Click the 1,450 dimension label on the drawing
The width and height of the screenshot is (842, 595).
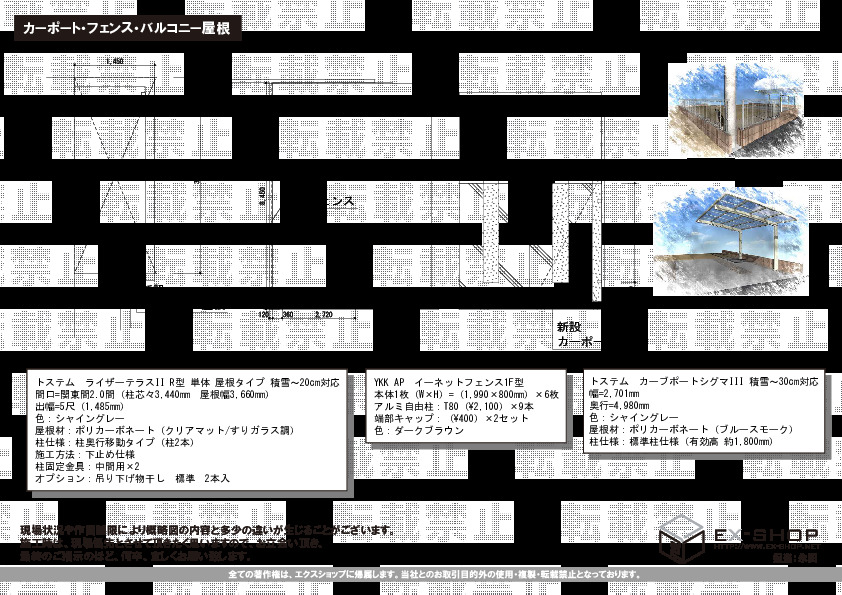(114, 61)
